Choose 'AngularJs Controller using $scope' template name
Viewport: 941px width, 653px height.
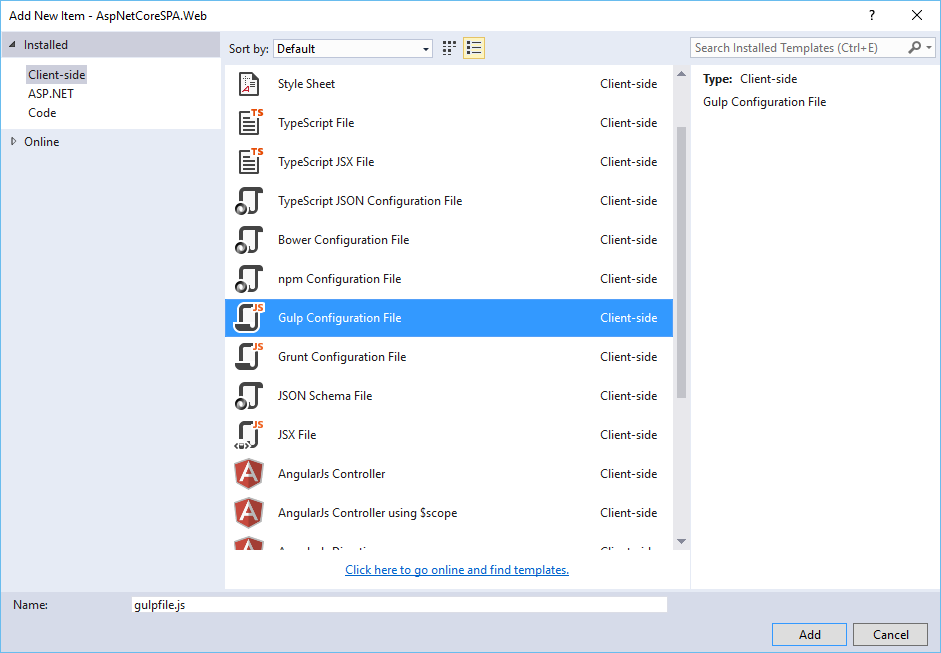tap(367, 513)
